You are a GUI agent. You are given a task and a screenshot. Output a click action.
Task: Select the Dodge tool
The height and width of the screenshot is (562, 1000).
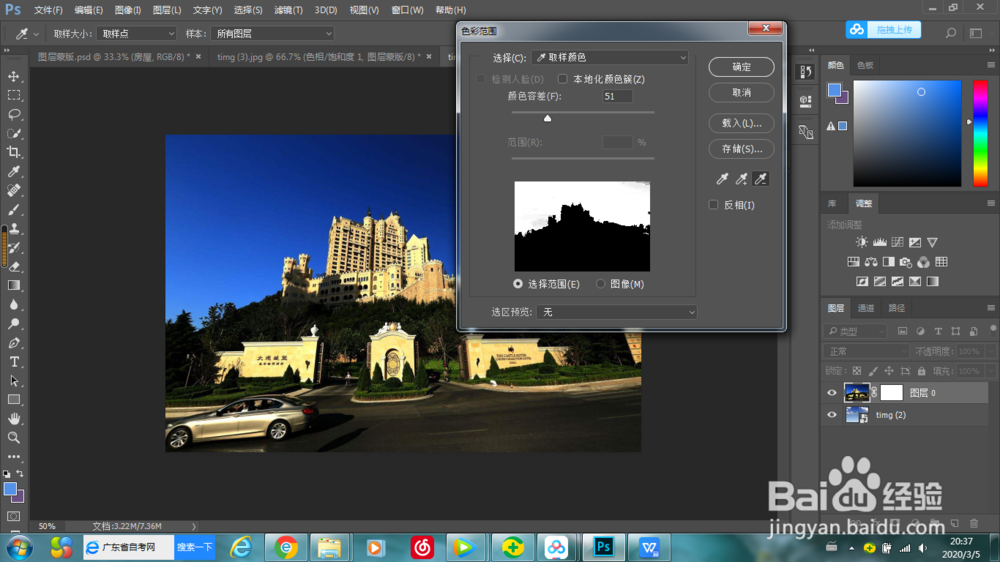pos(13,324)
